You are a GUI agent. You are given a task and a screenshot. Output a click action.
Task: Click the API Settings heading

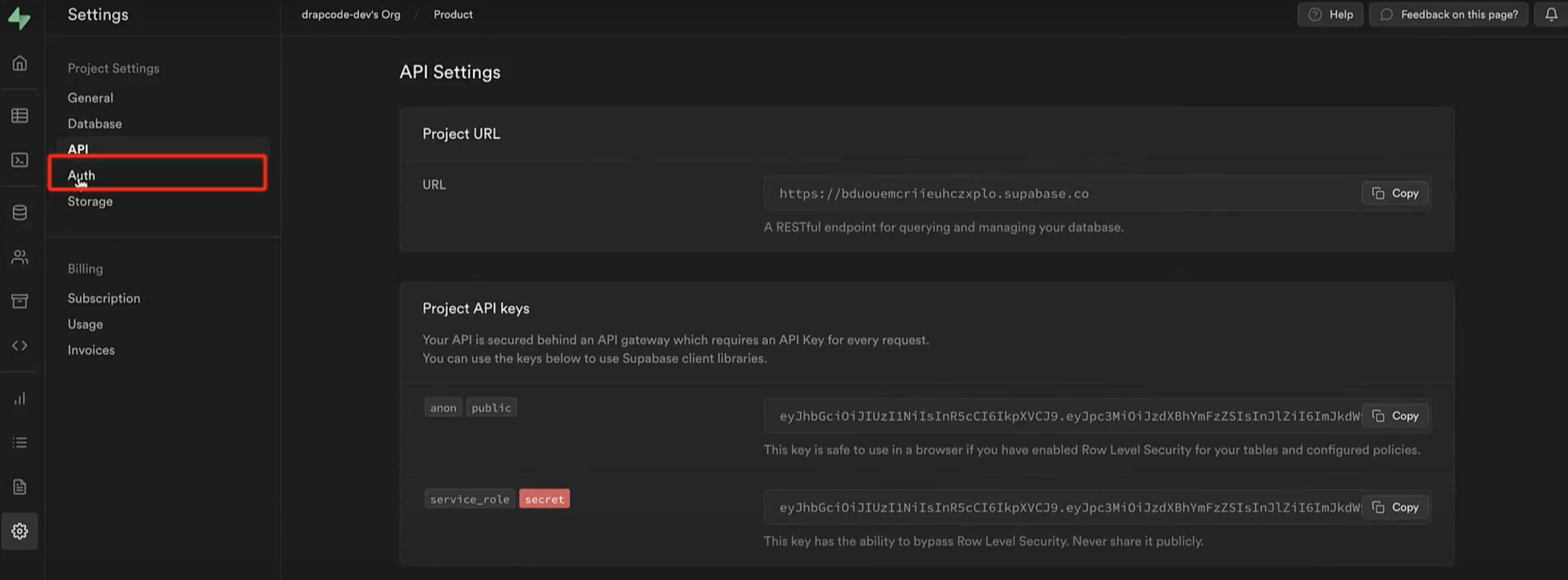(450, 72)
